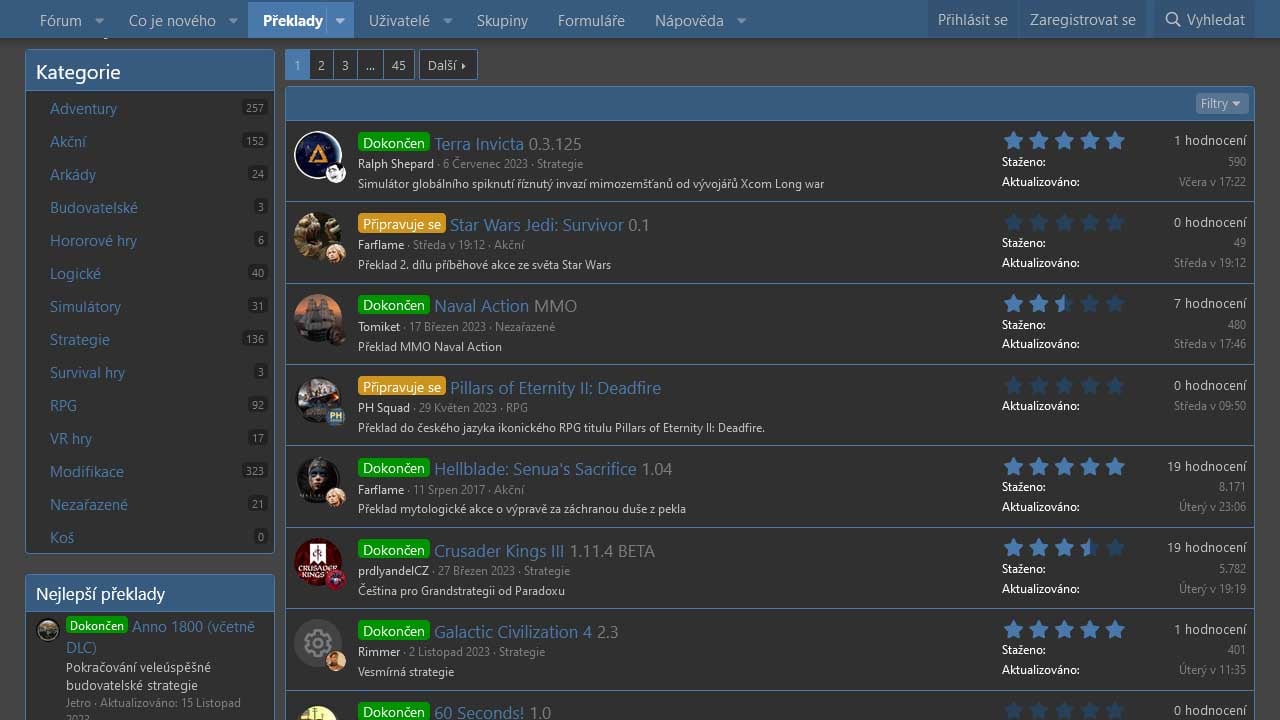Select page 1 in pagination

coord(297,65)
